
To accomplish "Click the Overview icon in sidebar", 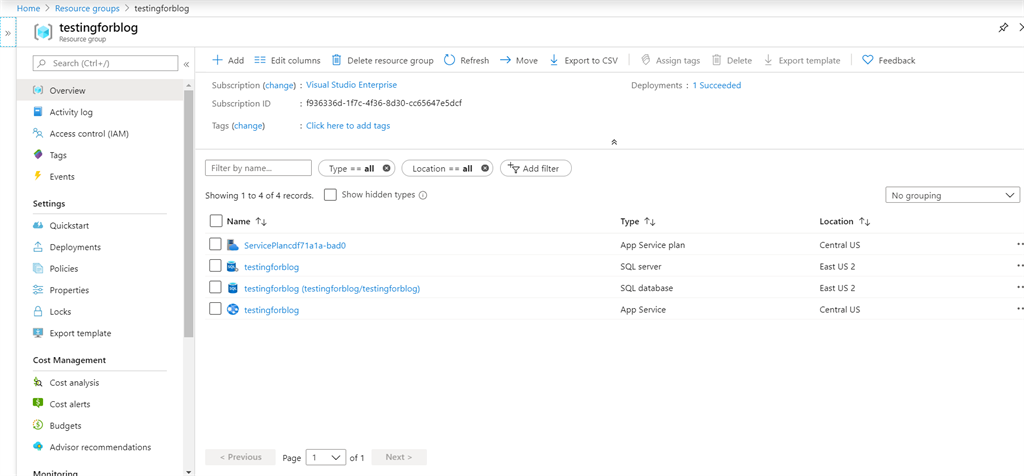I will [38, 91].
